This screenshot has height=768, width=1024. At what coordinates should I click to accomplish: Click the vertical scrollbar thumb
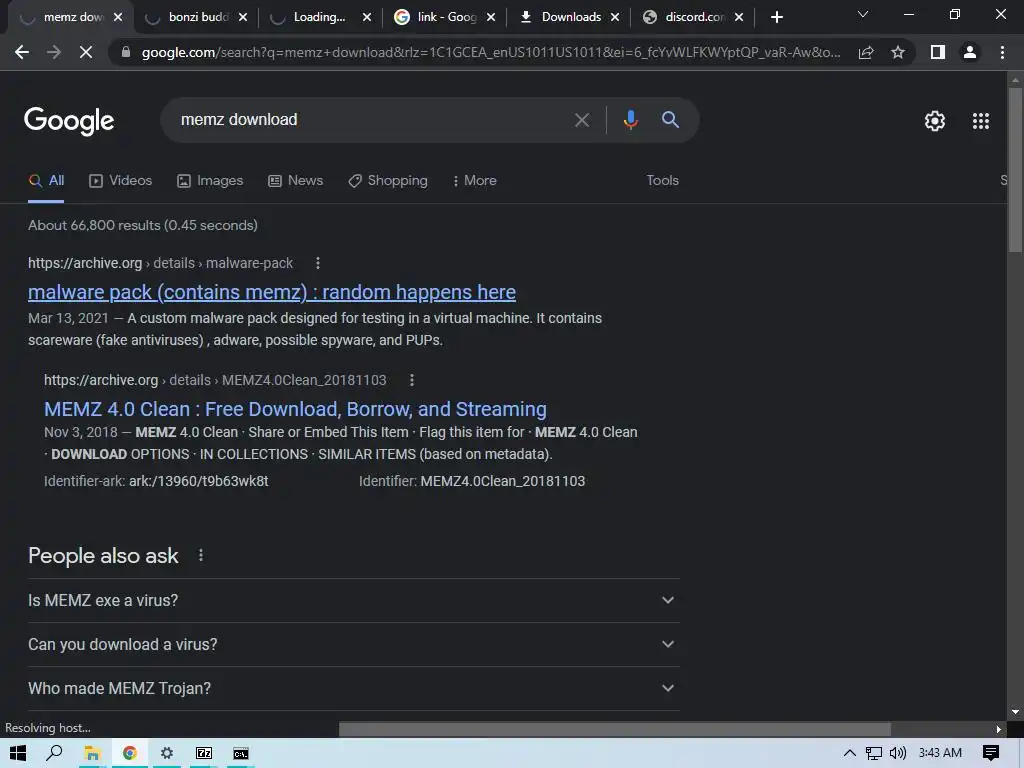(x=1015, y=169)
